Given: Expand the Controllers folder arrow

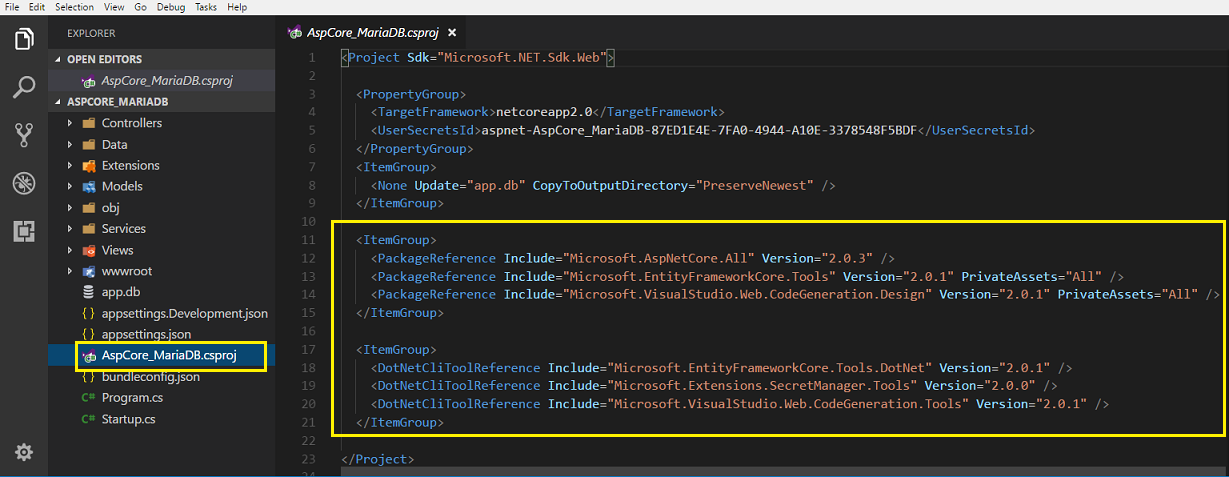Looking at the screenshot, I should tap(69, 123).
